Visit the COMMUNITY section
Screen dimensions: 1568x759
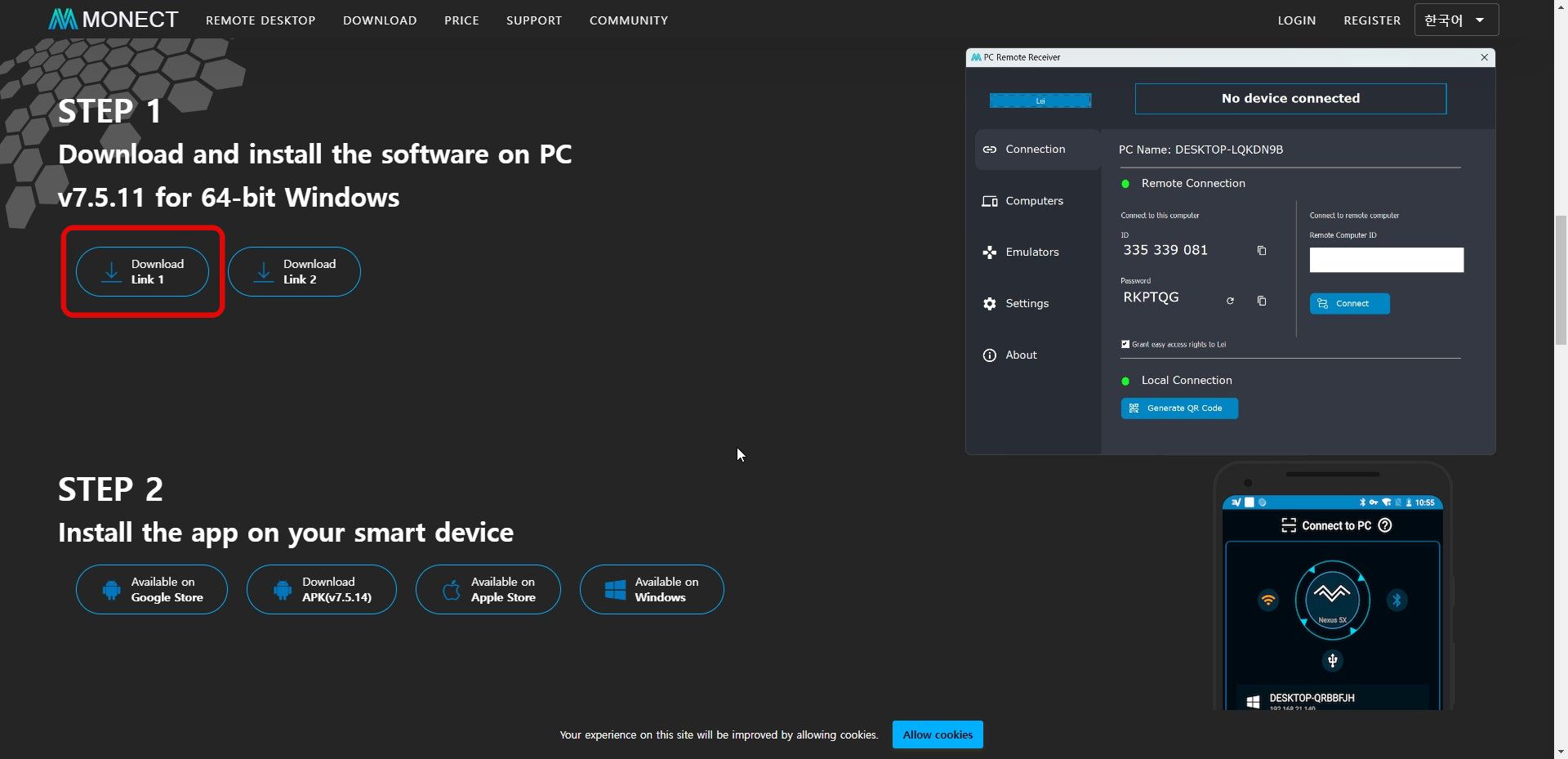click(629, 20)
